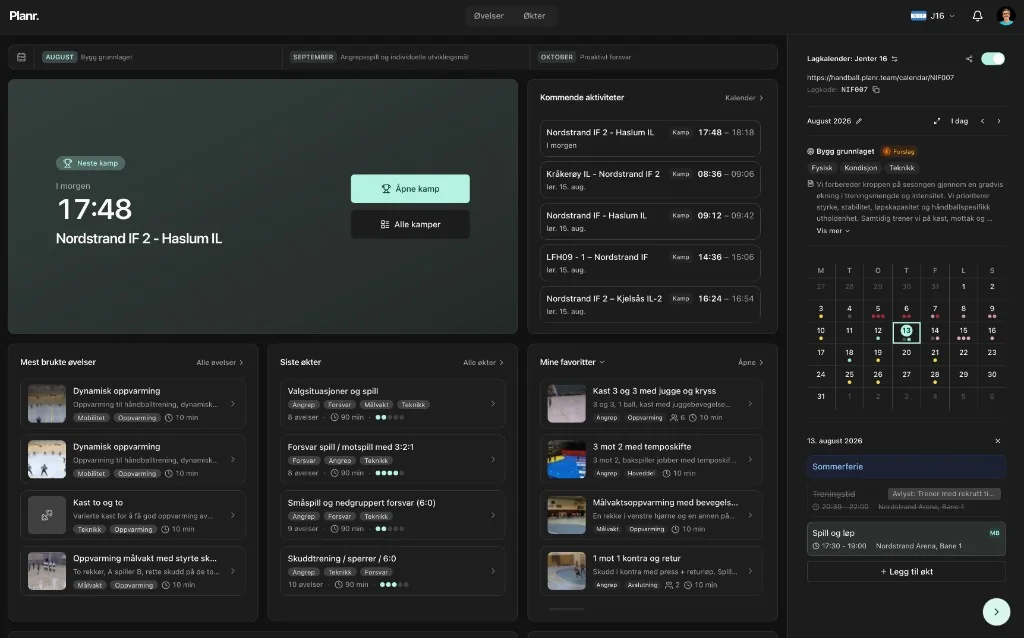Open arrow on Valgsituasjoner og spill session
This screenshot has width=1024, height=638.
492,404
